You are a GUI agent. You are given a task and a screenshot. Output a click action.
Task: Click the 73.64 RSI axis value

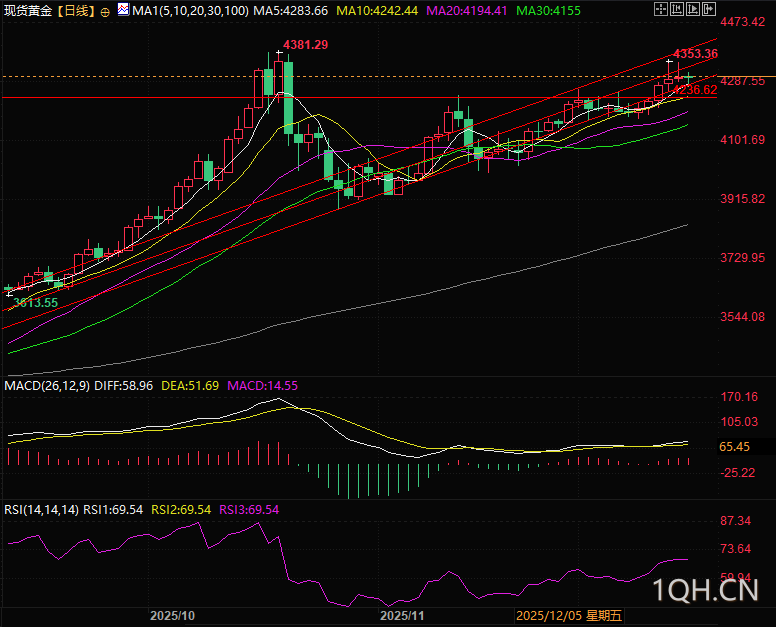coord(735,548)
